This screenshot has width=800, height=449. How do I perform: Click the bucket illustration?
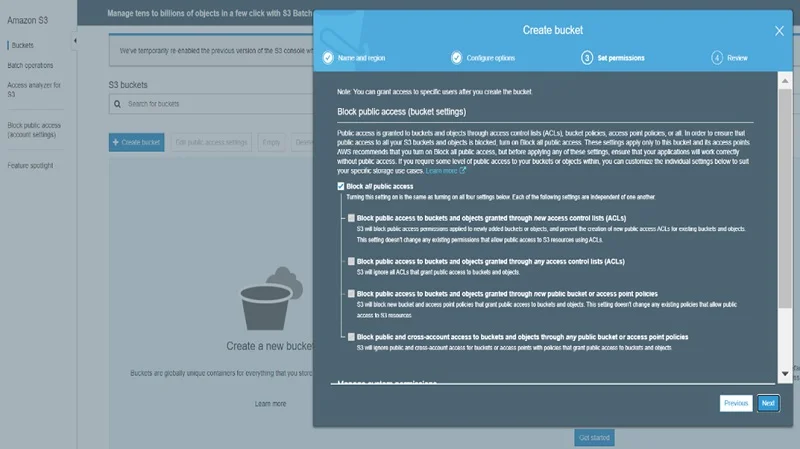(271, 299)
